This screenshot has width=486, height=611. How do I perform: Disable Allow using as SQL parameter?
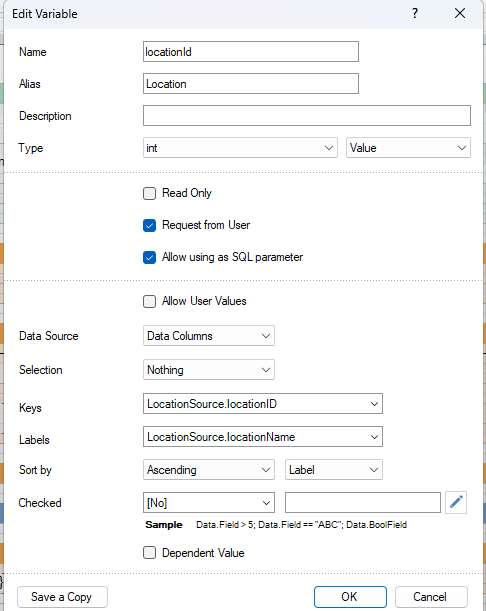150,257
